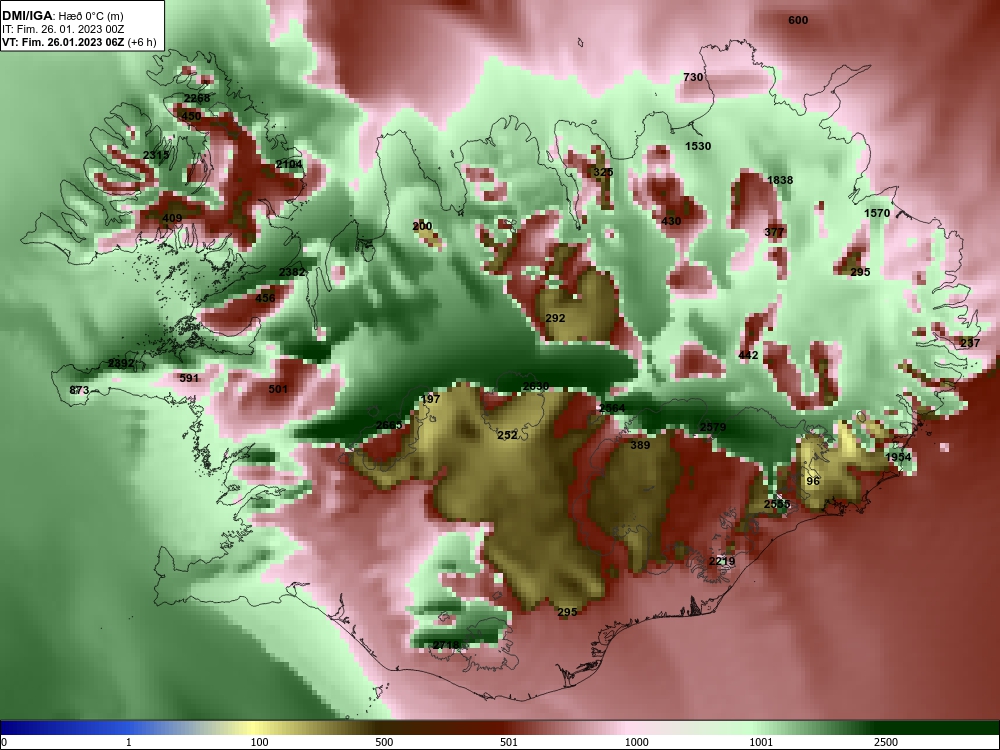Click the map value 237
Image resolution: width=1000 pixels, height=750 pixels.
[969, 343]
